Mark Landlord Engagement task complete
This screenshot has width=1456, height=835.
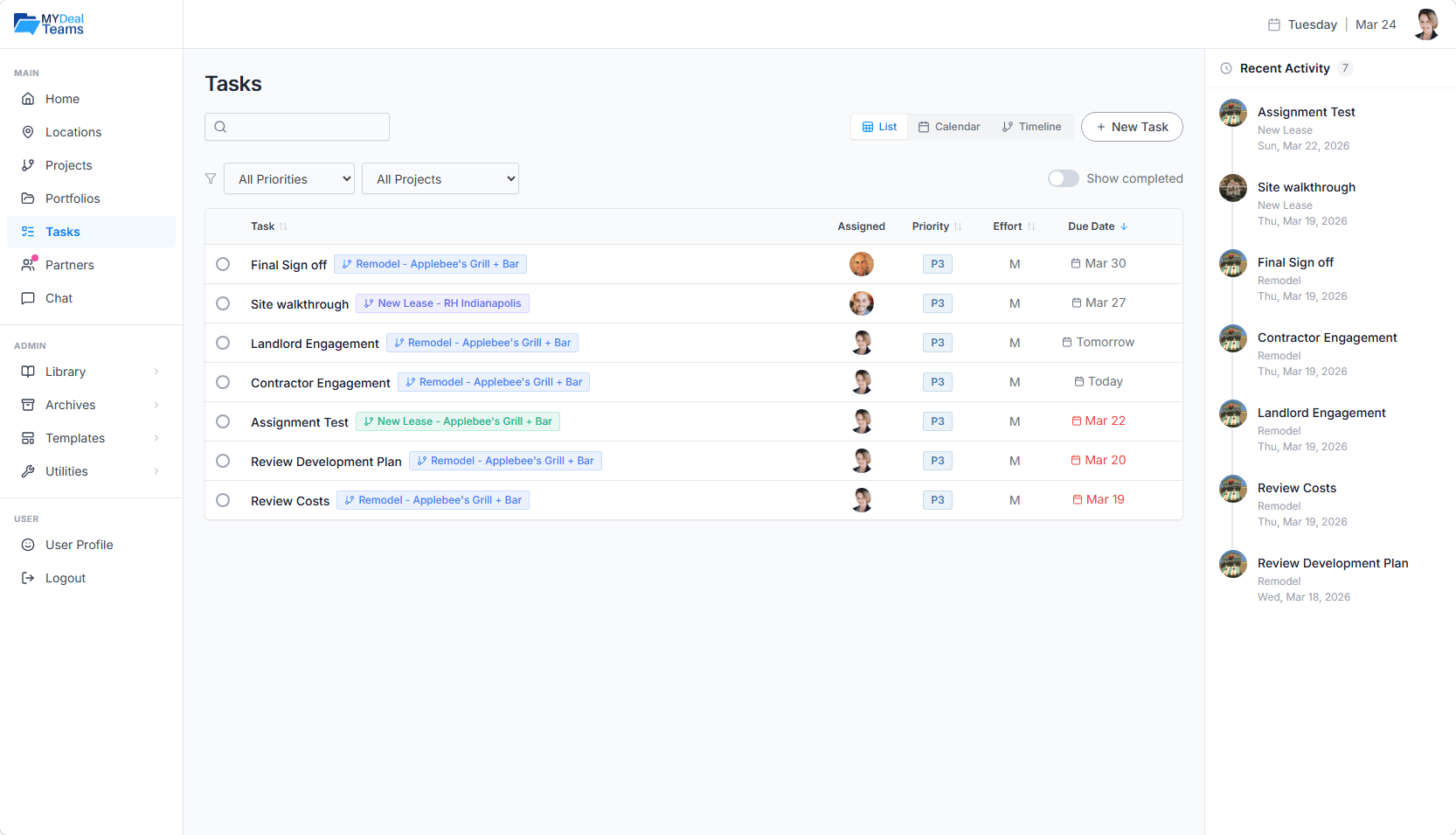click(223, 343)
